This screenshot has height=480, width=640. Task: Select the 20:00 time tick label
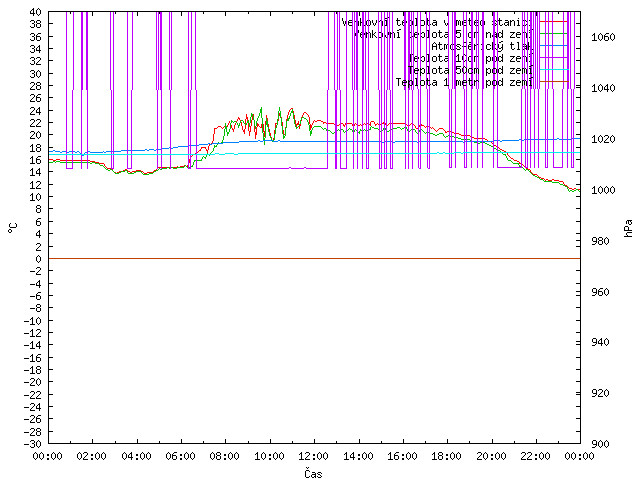pos(491,456)
